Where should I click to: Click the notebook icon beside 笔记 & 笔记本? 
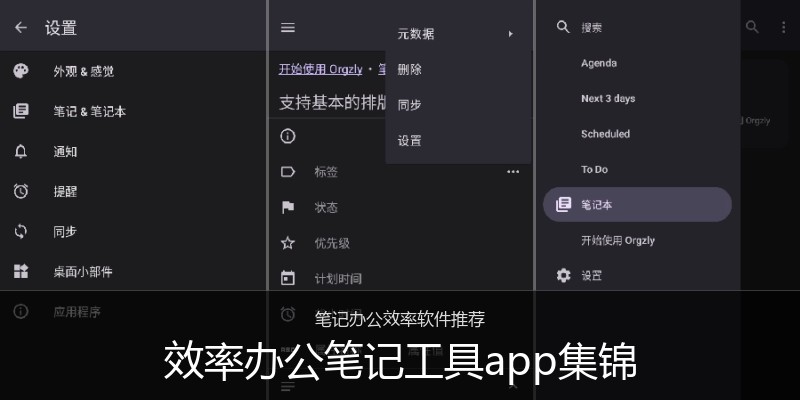[21, 111]
